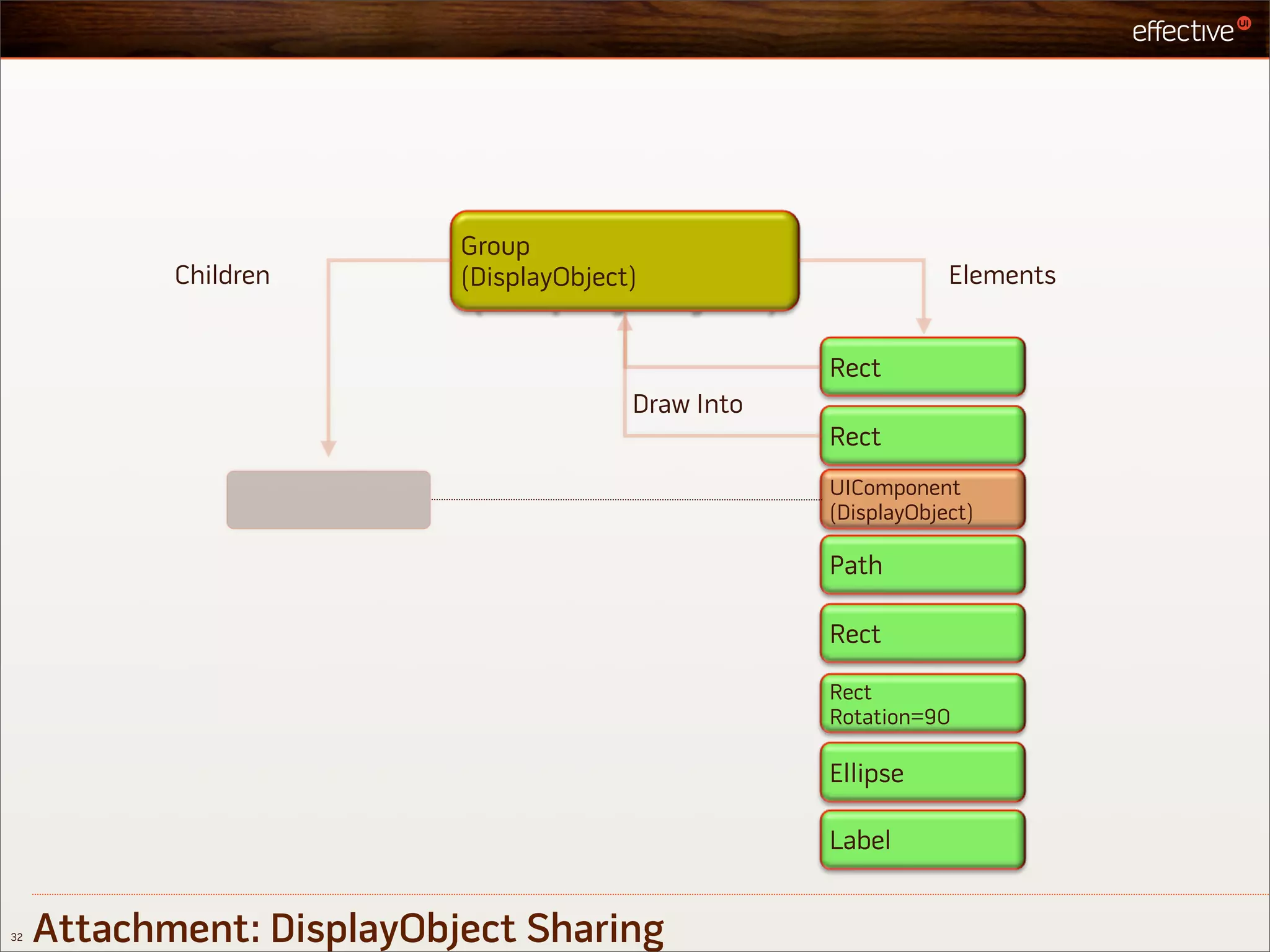The width and height of the screenshot is (1270, 952).
Task: Click the Draw Into label
Action: point(687,404)
